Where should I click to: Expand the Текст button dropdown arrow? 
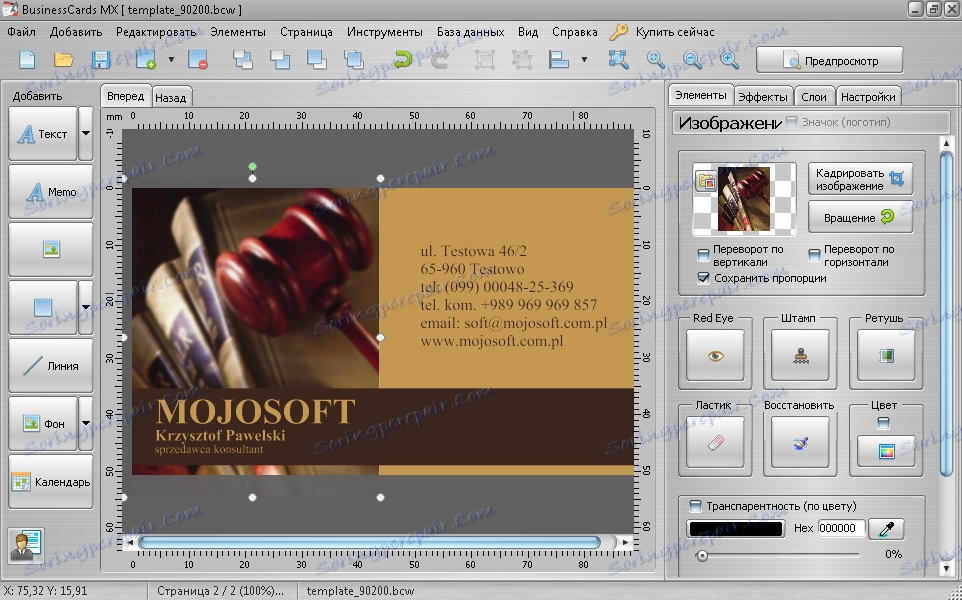click(85, 134)
